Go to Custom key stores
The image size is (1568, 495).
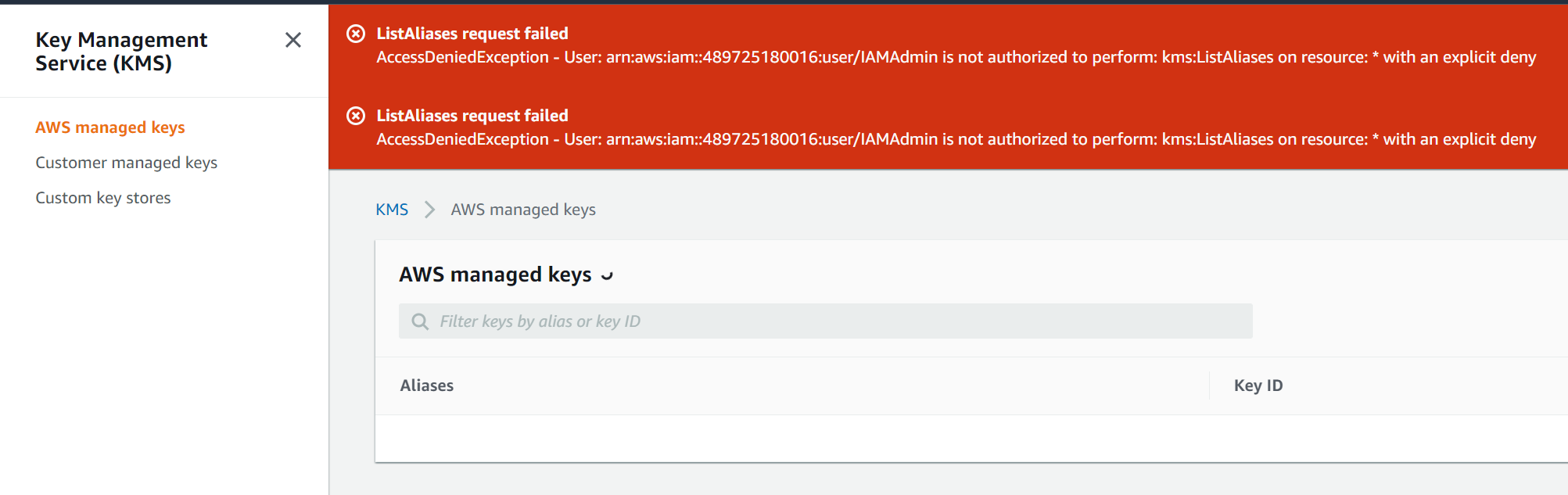103,198
